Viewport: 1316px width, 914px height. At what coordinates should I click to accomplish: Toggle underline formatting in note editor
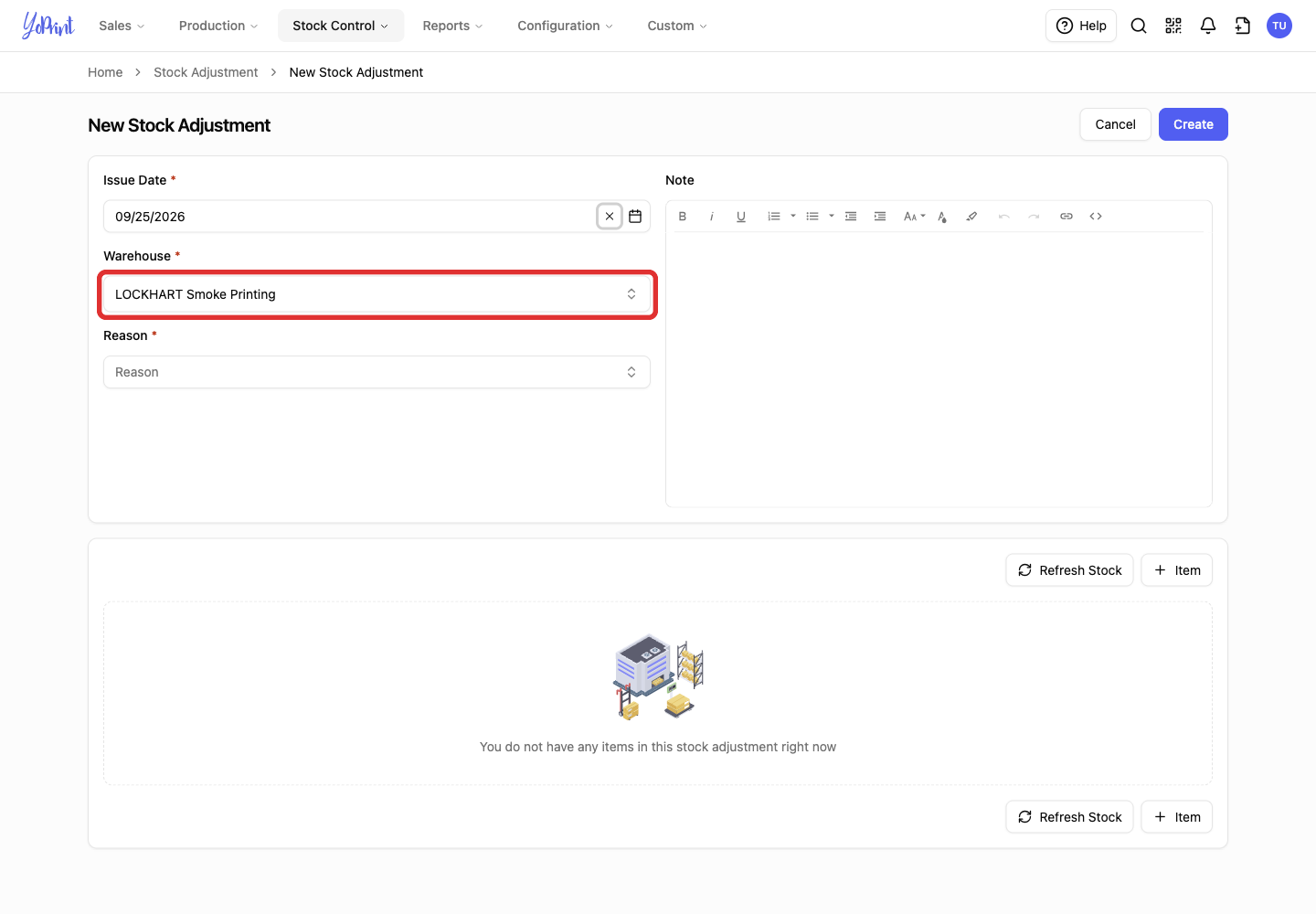tap(741, 217)
